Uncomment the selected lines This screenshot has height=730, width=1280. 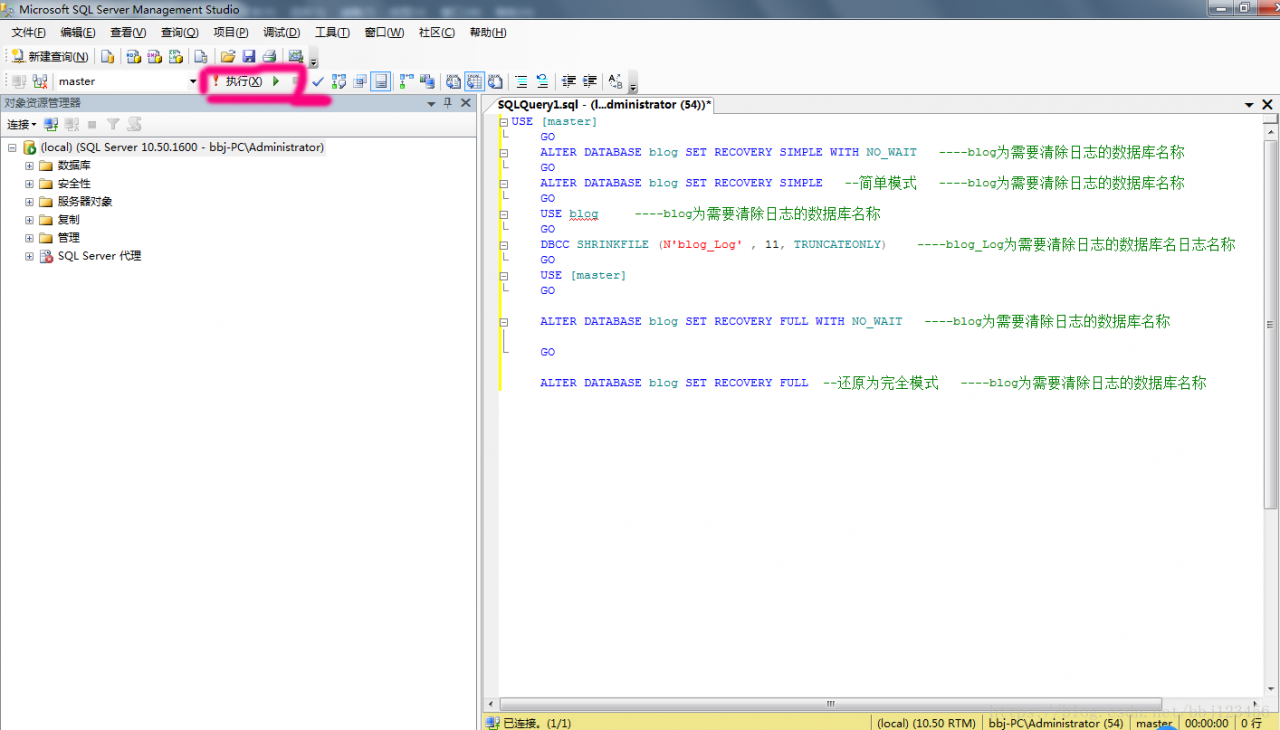point(542,81)
